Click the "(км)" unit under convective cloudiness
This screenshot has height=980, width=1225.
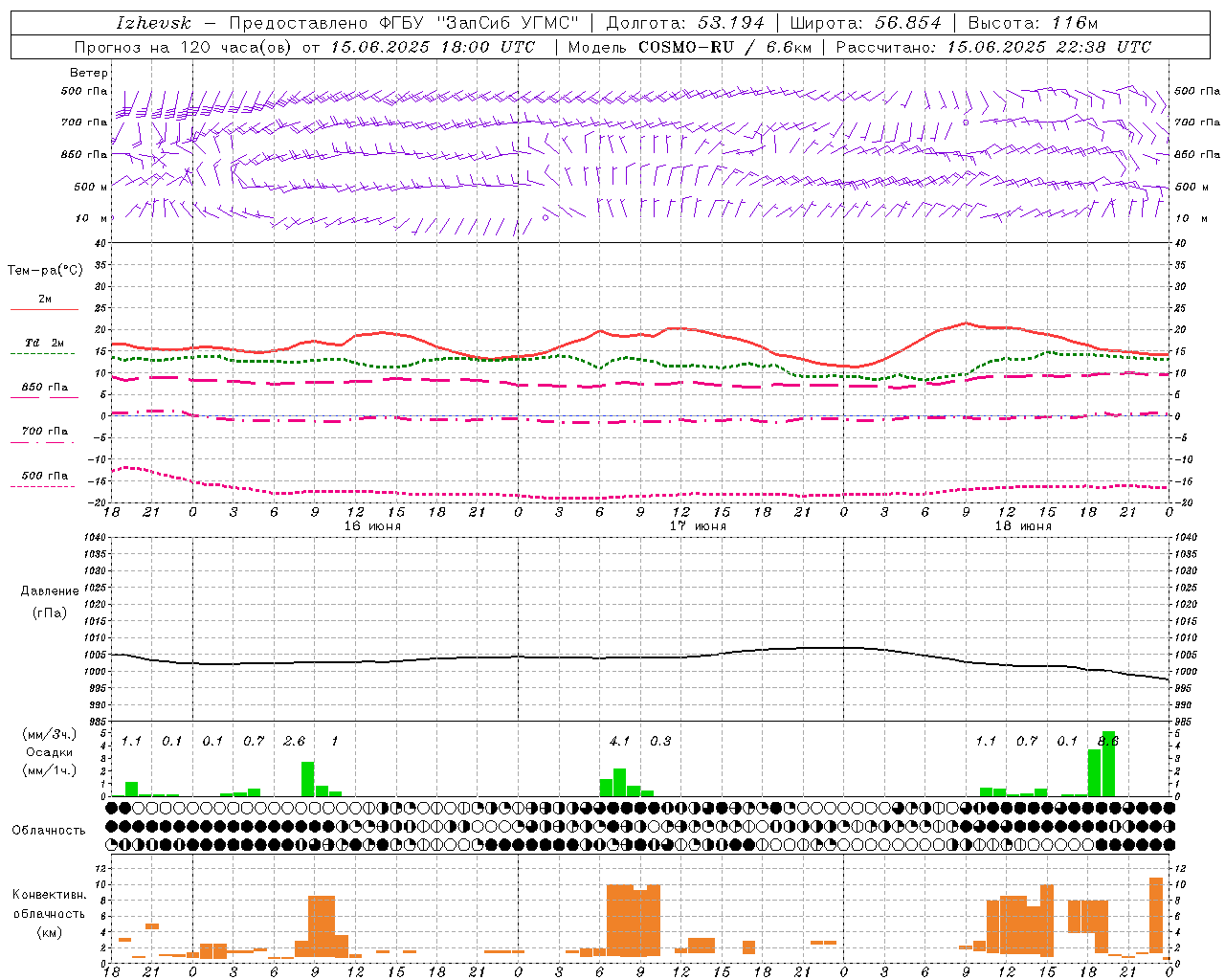(49, 932)
